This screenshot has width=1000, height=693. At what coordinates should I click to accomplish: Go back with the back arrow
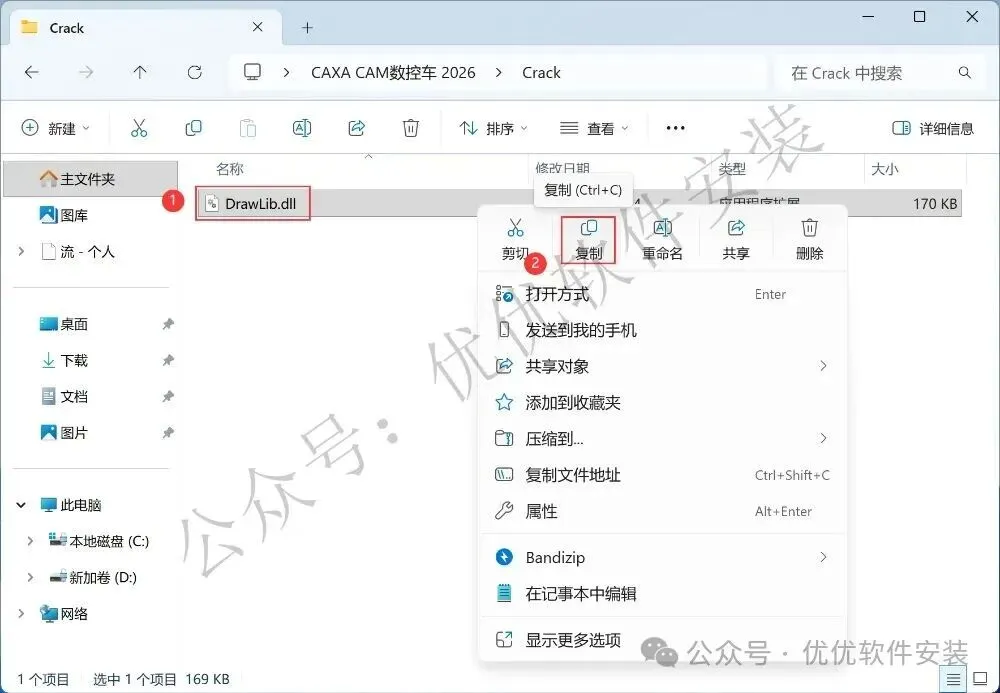31,73
